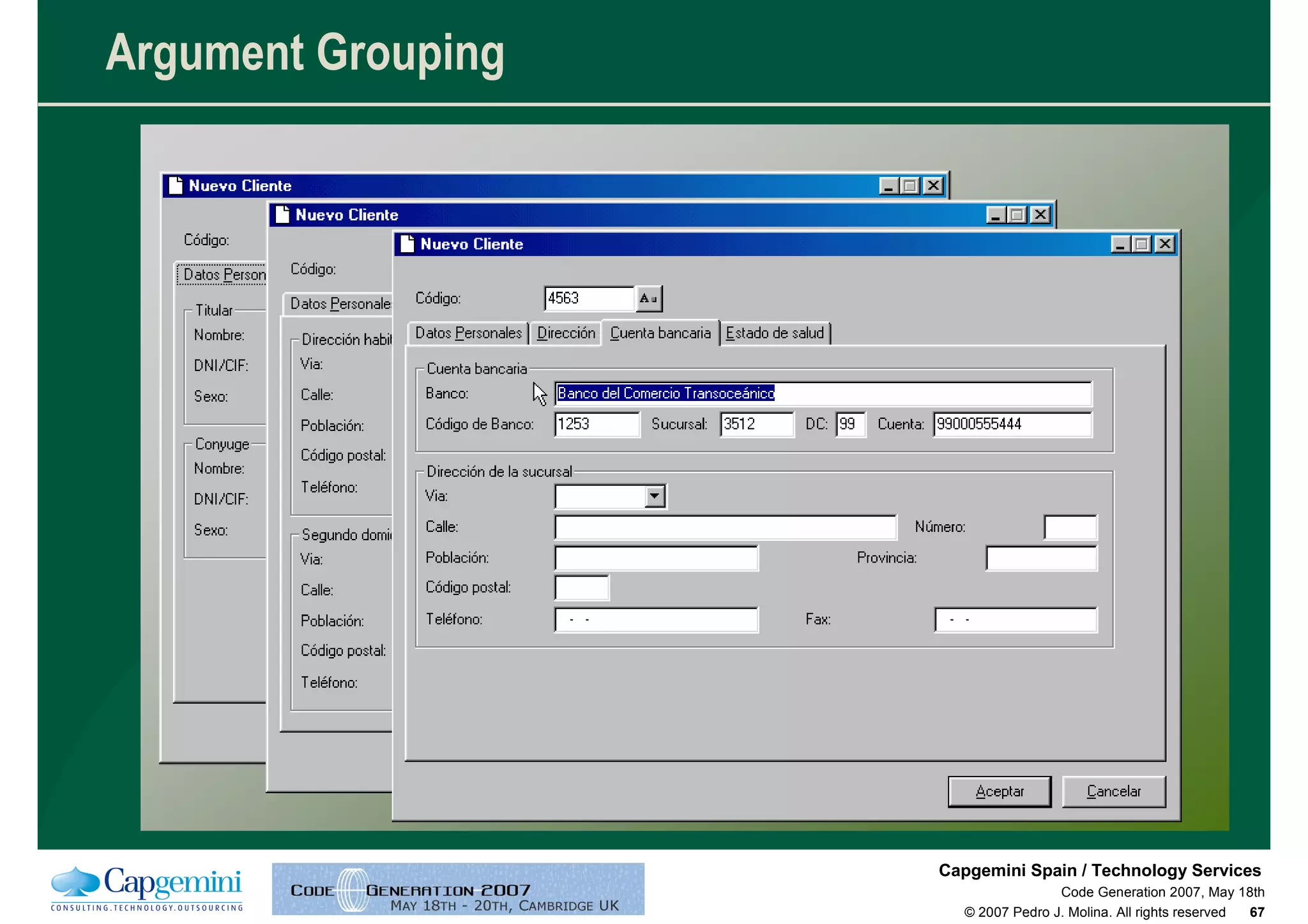1308x924 pixels.
Task: Click the Banco field with Banco del Comercio
Action: [823, 393]
